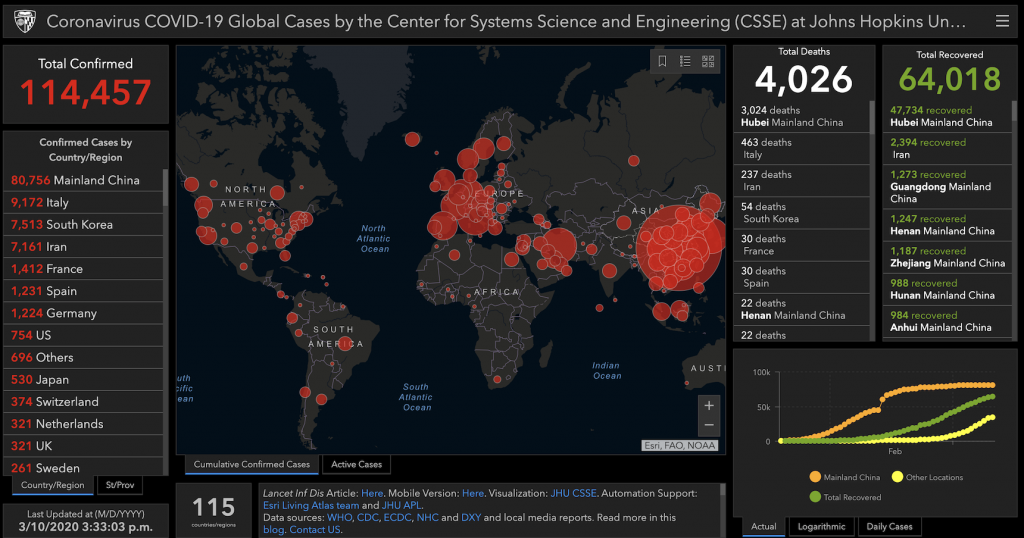The width and height of the screenshot is (1024, 538).
Task: Open the hamburger menu at top right
Action: point(1002,22)
